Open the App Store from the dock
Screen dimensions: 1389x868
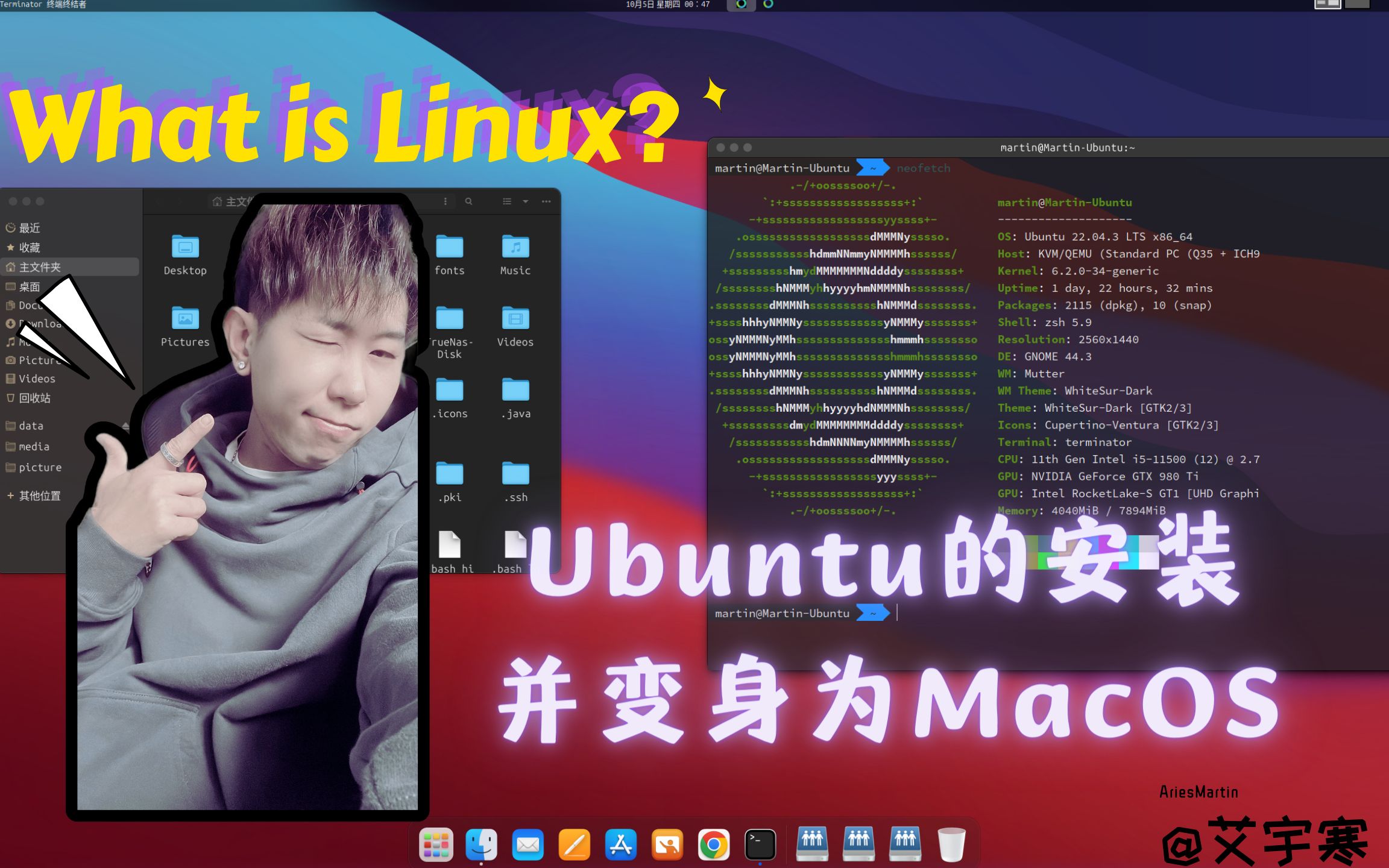click(x=620, y=844)
